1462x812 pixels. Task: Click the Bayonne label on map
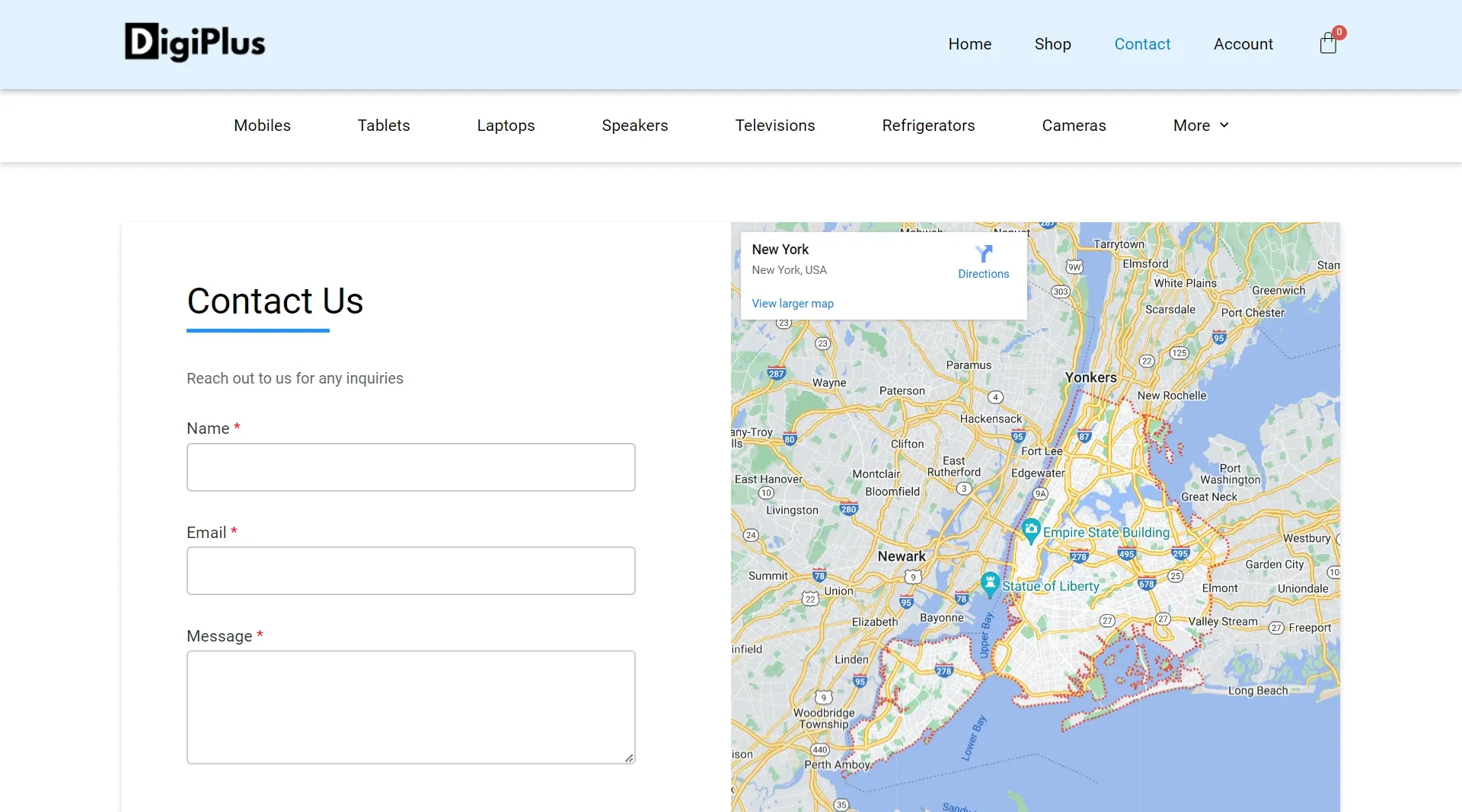click(942, 618)
